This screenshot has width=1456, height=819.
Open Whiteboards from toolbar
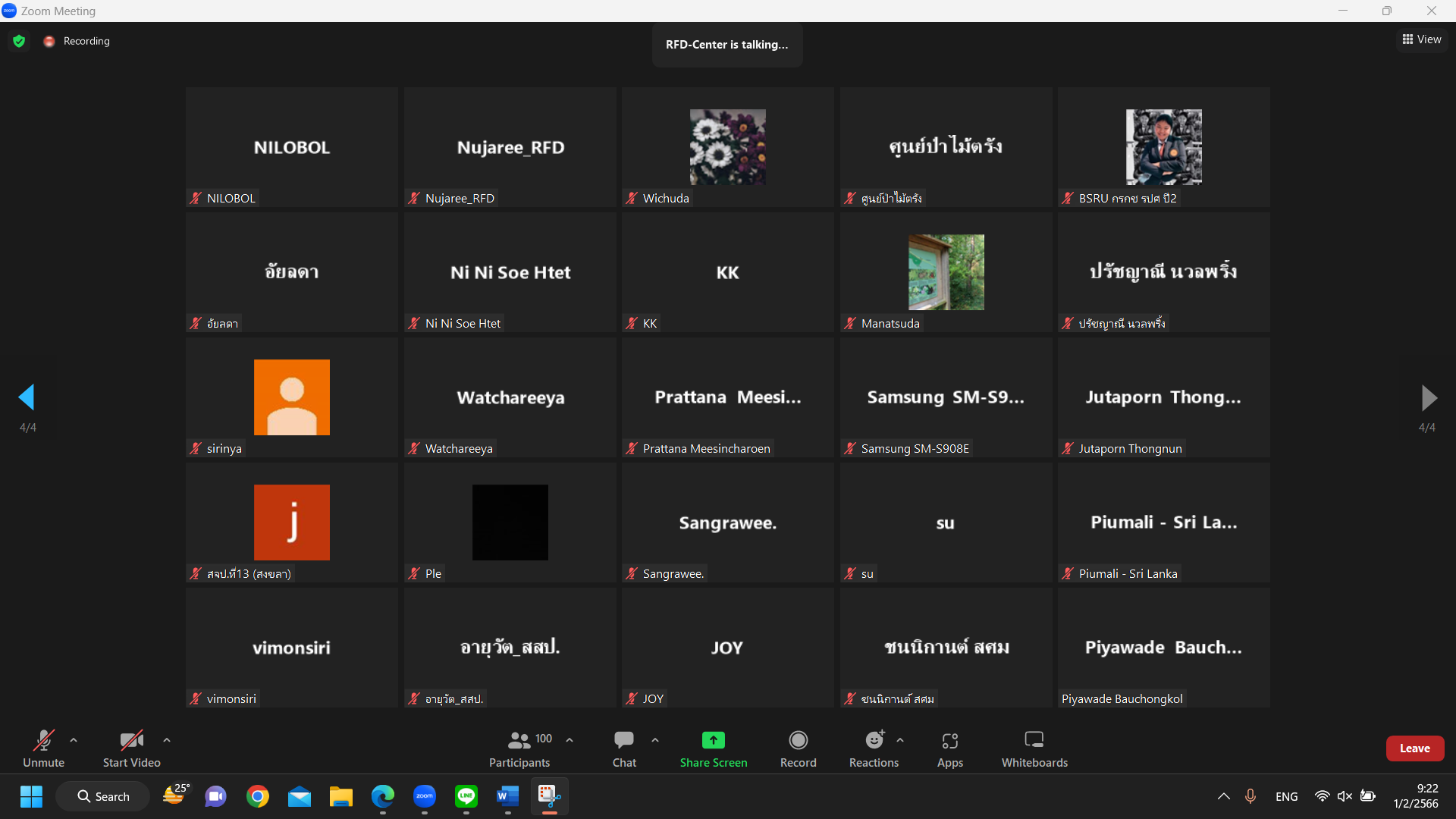[x=1034, y=739]
